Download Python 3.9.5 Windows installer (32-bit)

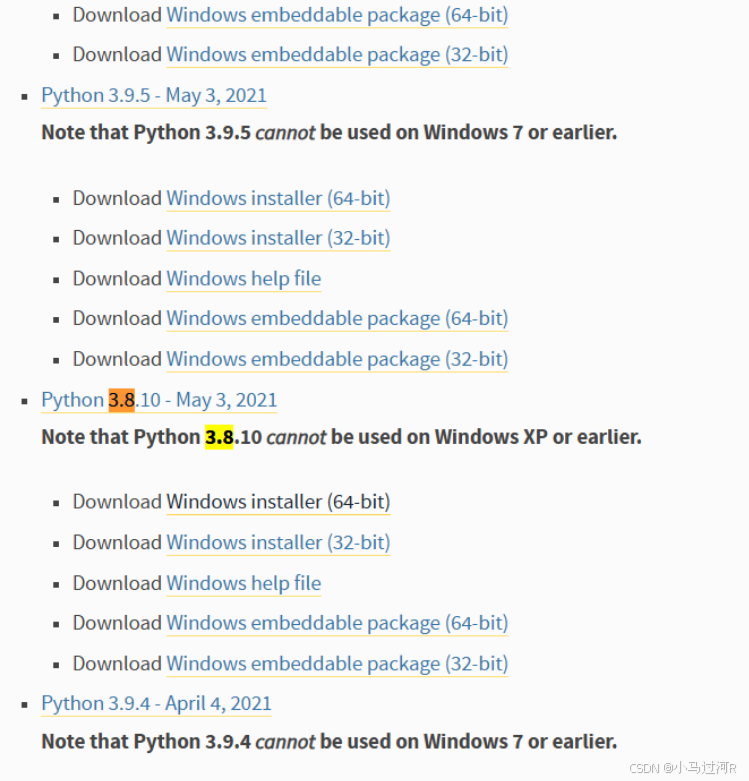[278, 238]
